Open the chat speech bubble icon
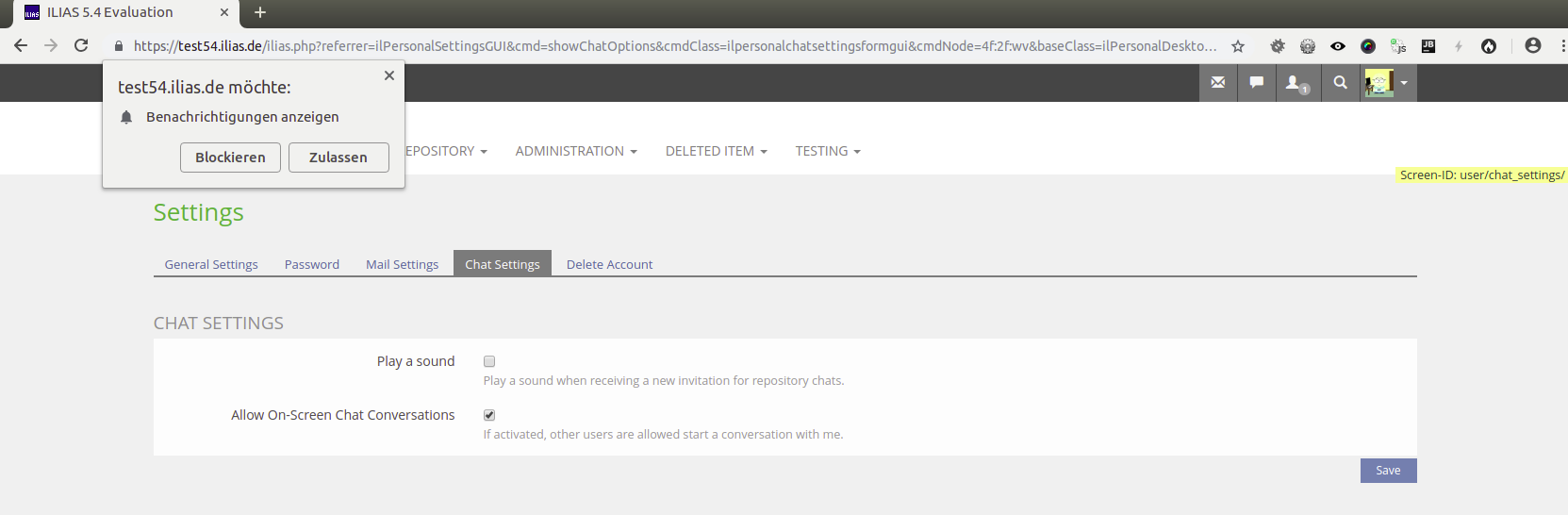 1257,83
